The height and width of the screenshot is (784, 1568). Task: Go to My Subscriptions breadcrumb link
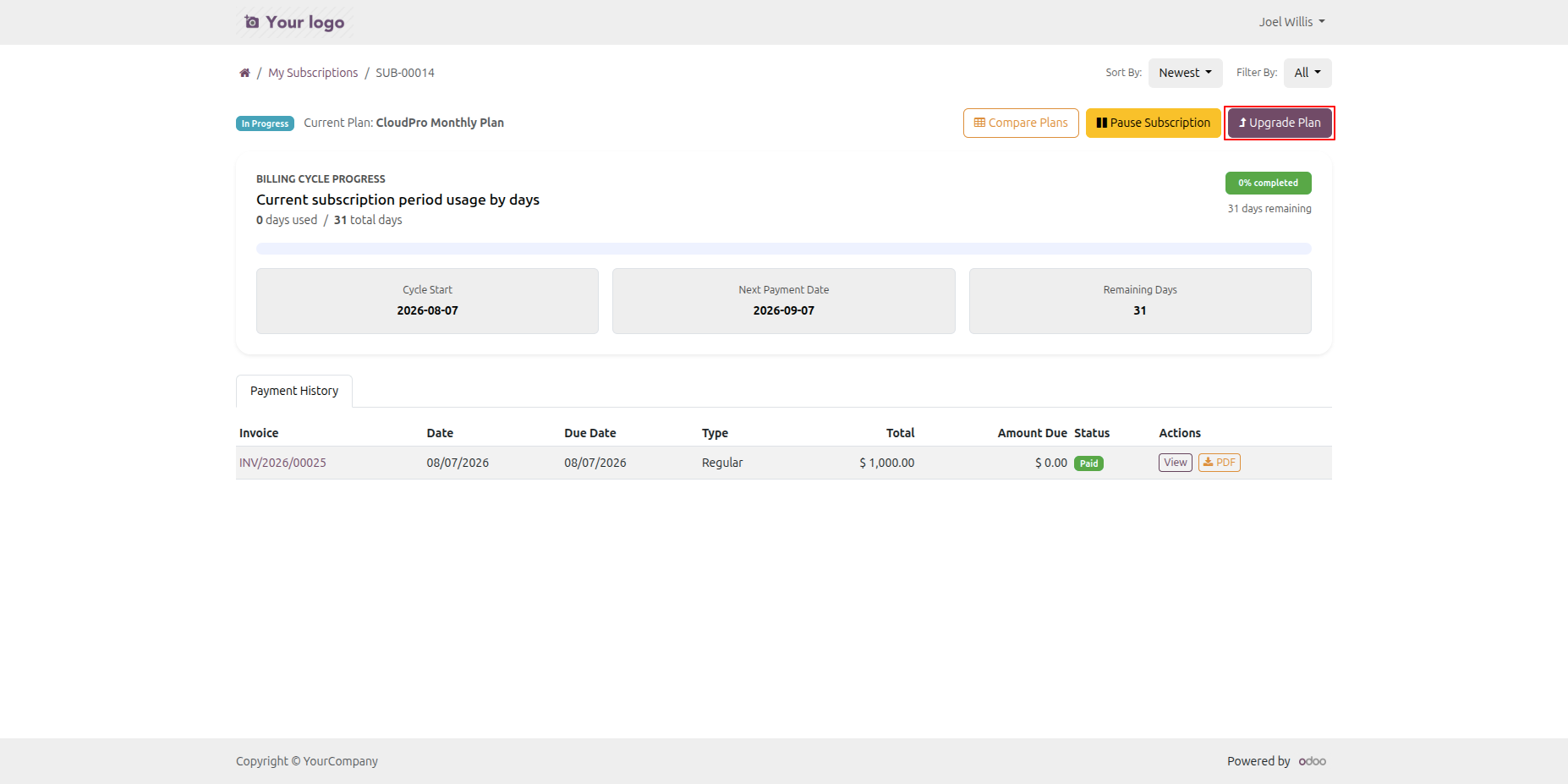pos(313,73)
